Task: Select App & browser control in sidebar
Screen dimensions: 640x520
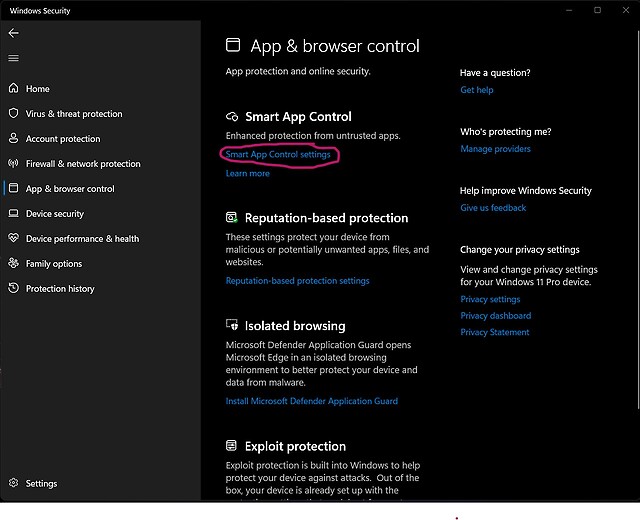Action: point(70,189)
